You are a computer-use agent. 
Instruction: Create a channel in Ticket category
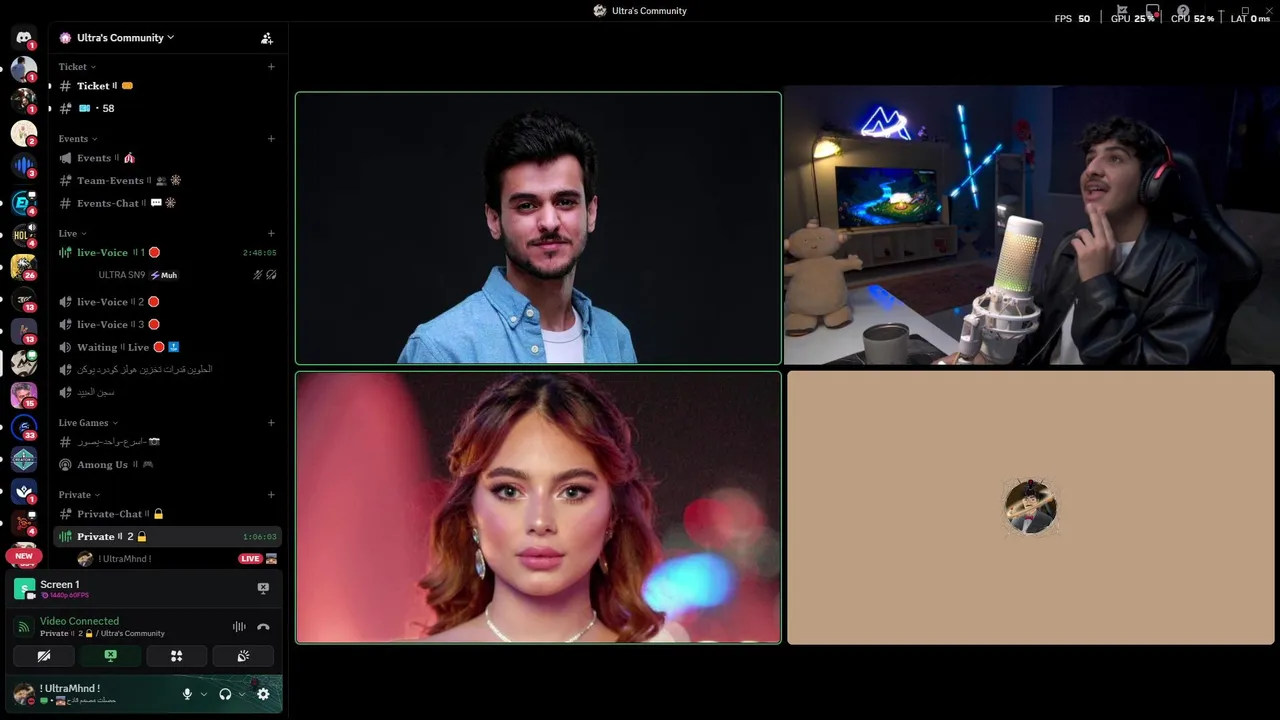tap(271, 67)
